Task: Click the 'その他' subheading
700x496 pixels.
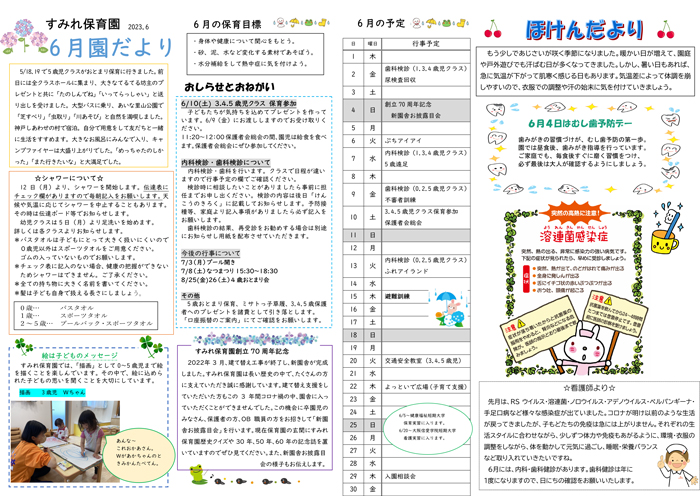Action: [x=191, y=296]
